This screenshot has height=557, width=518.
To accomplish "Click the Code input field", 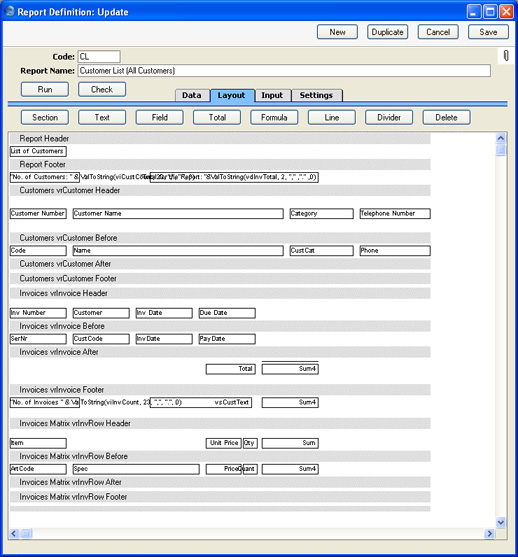I will tap(99, 56).
